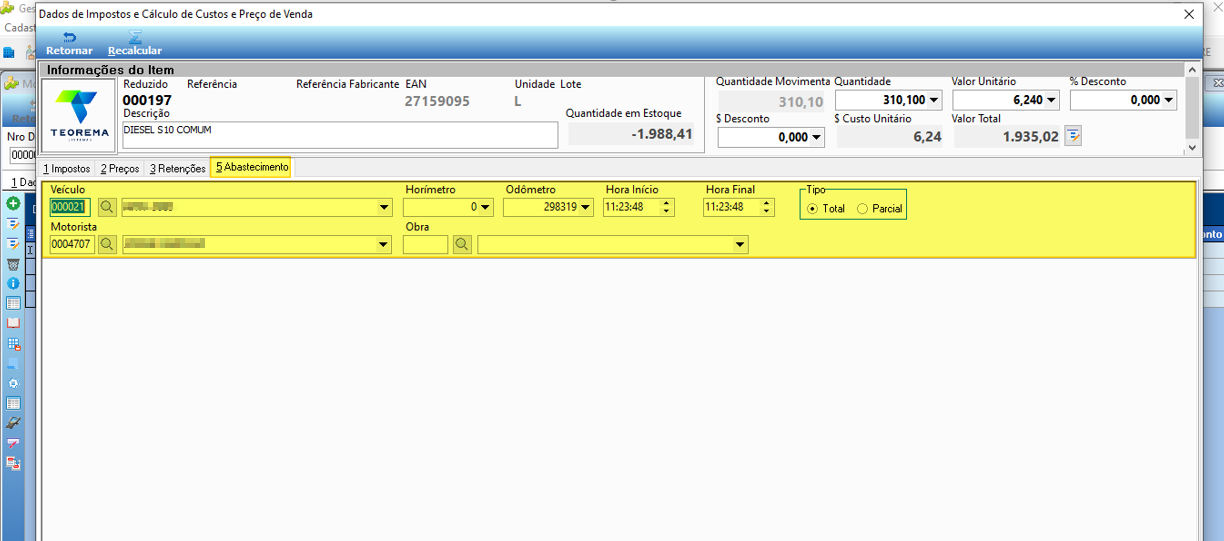The height and width of the screenshot is (541, 1224).
Task: Click the Descrição field DIESEL S10 COMUM
Action: 340,135
